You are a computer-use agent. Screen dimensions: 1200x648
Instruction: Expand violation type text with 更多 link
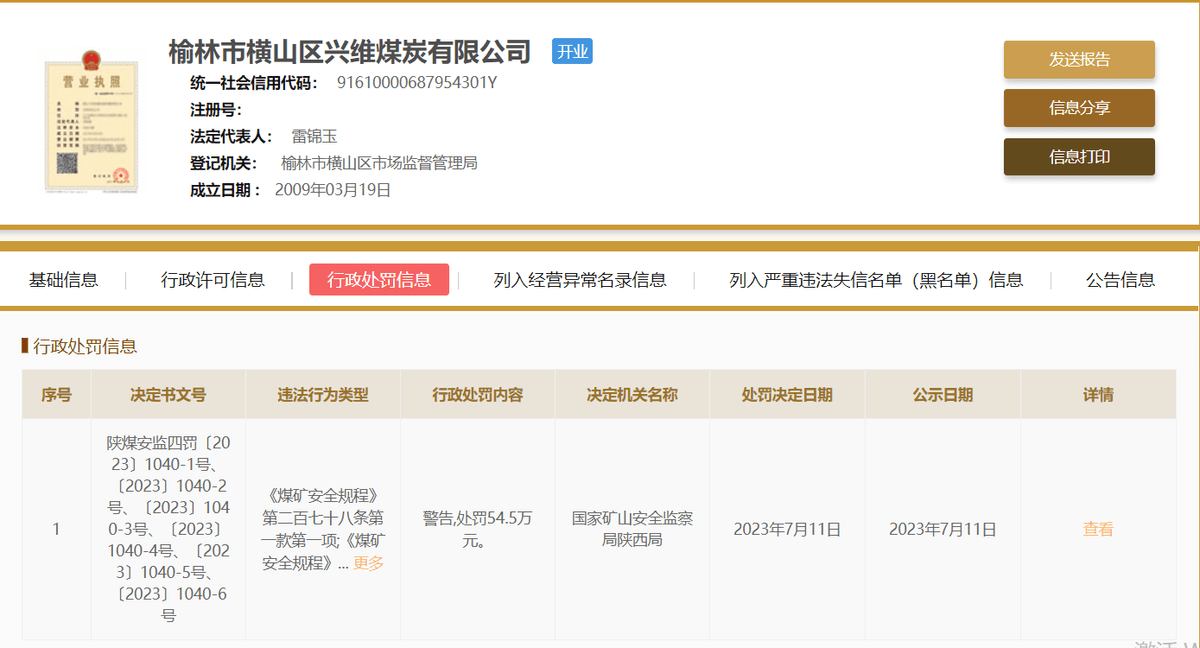pos(368,563)
